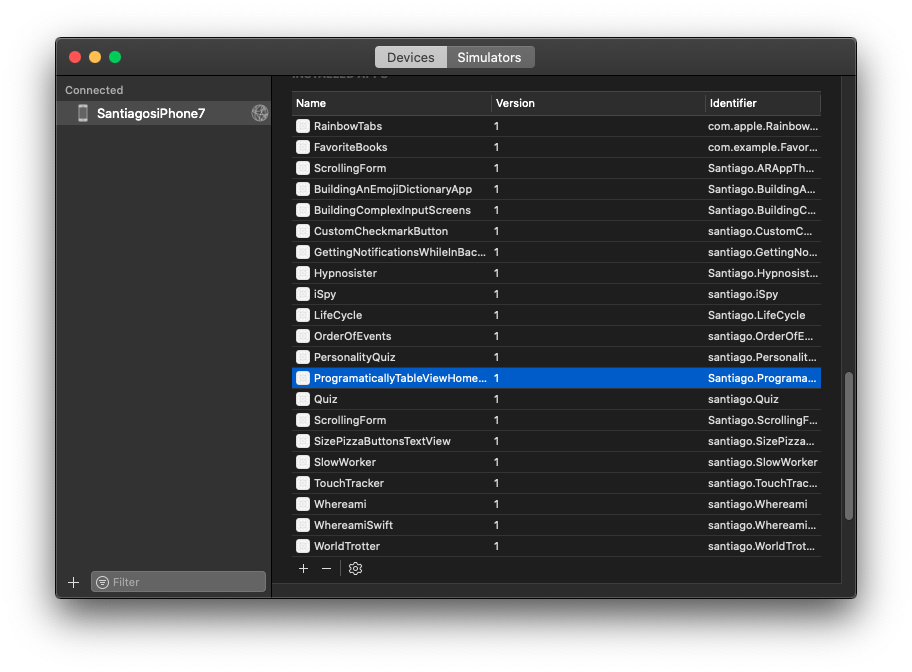This screenshot has width=912, height=672.
Task: Select the TouchTracker app name
Action: [x=348, y=483]
